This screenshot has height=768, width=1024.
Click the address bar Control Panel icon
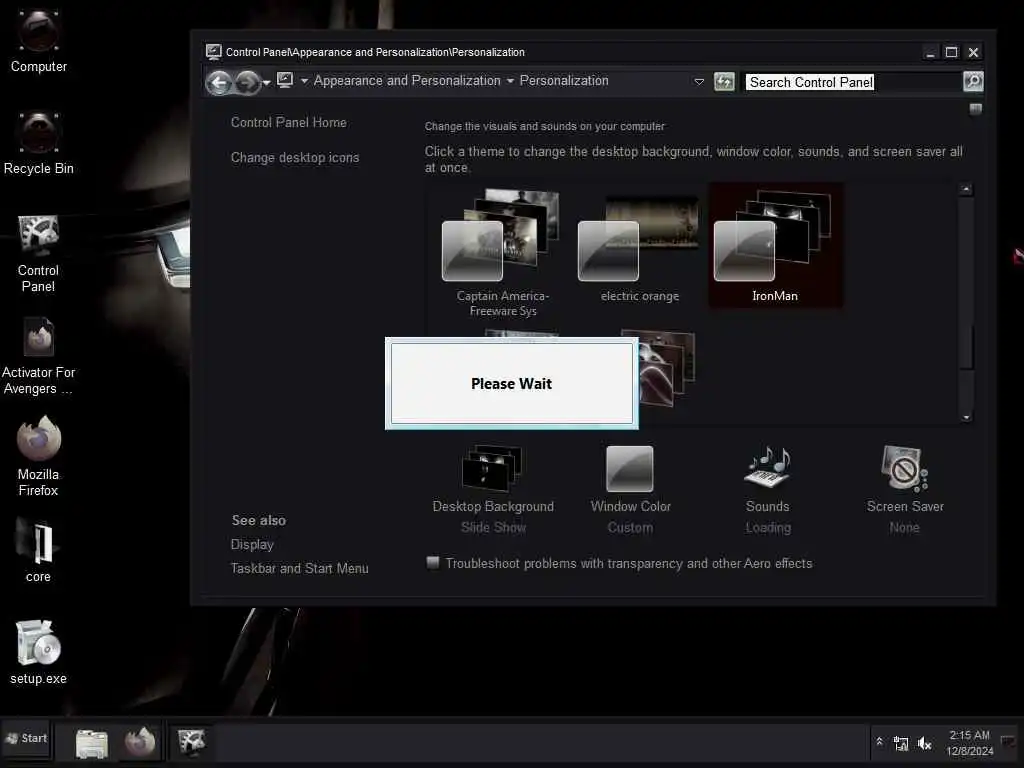(285, 80)
